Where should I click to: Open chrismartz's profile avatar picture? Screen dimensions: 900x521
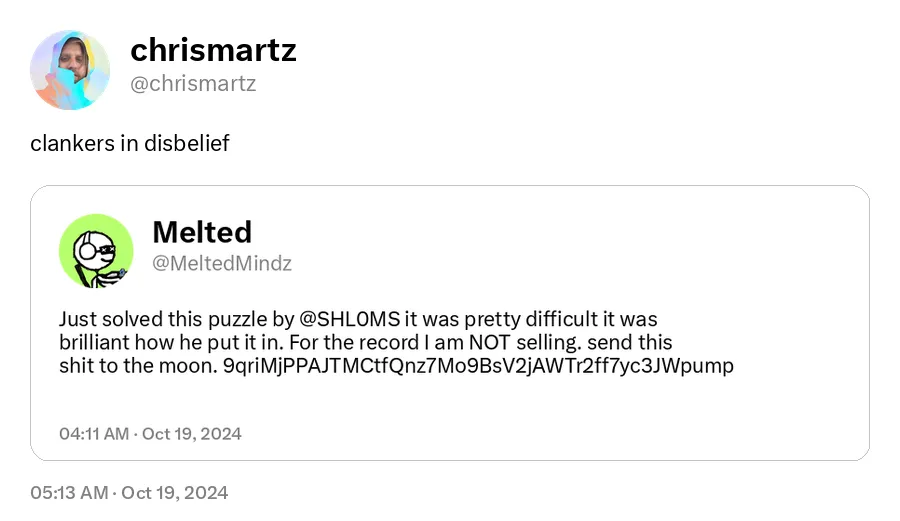tap(70, 70)
